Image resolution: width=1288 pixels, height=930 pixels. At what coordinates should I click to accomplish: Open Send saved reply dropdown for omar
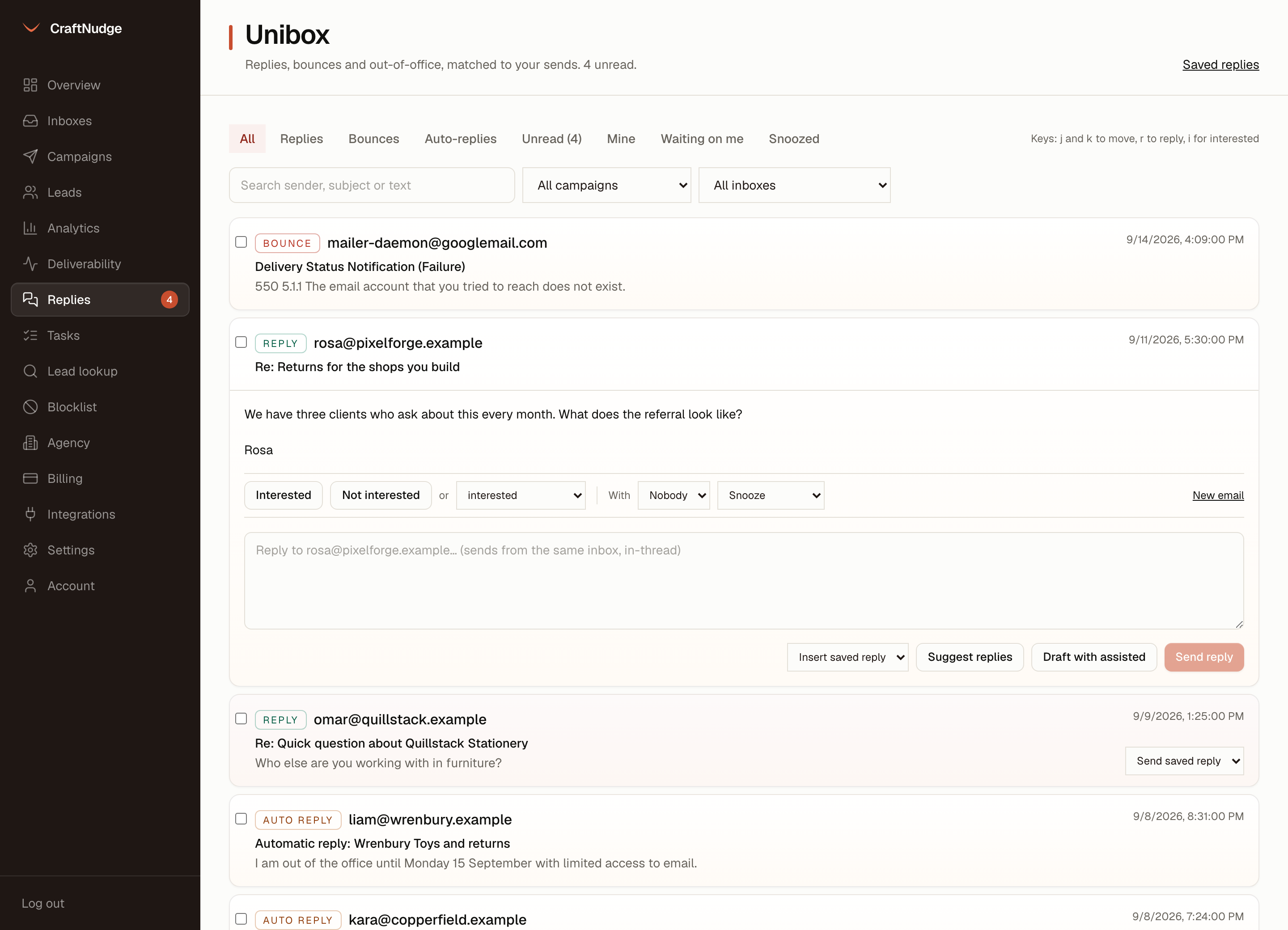tap(1184, 761)
